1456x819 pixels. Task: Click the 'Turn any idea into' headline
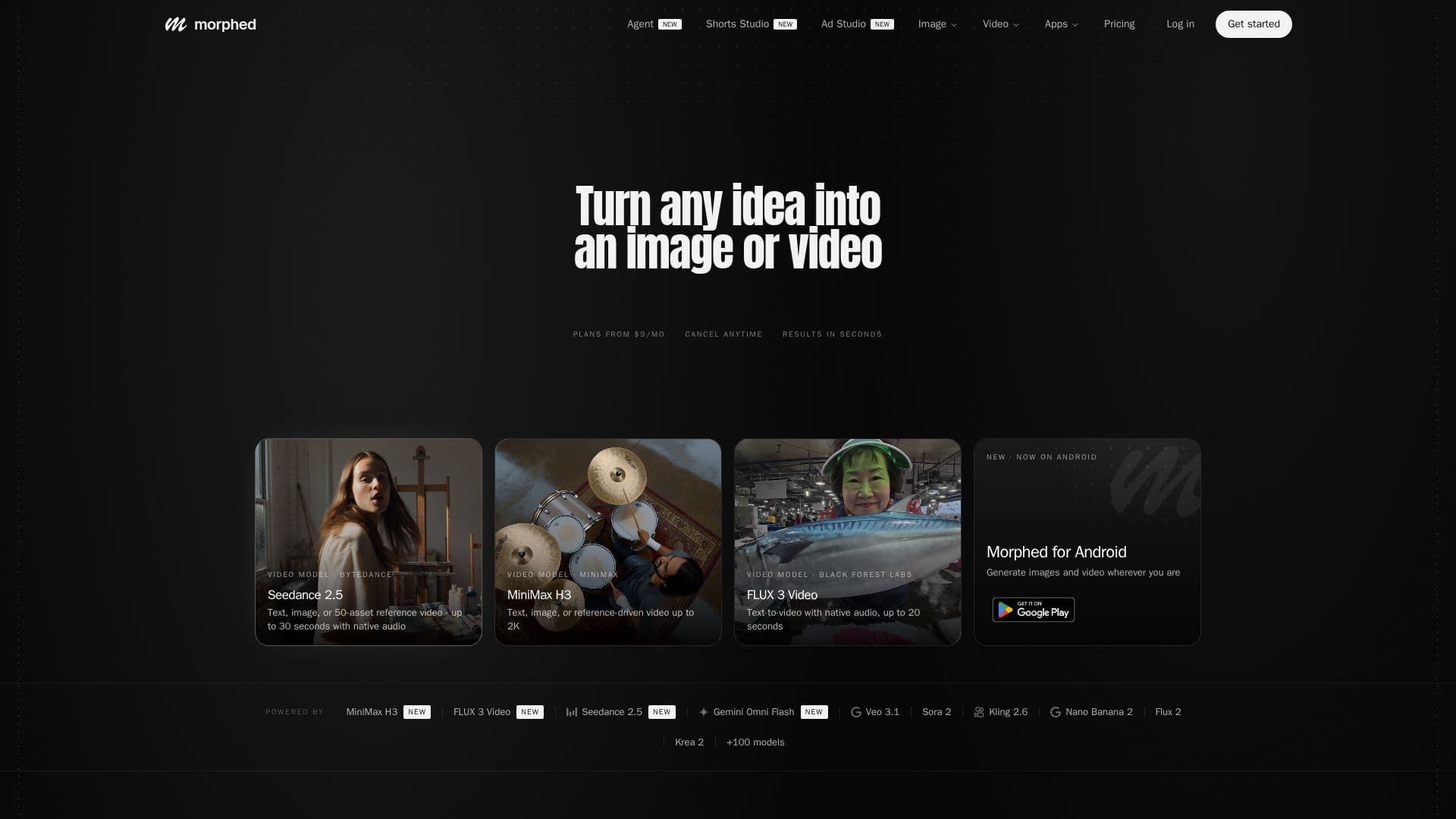728,206
